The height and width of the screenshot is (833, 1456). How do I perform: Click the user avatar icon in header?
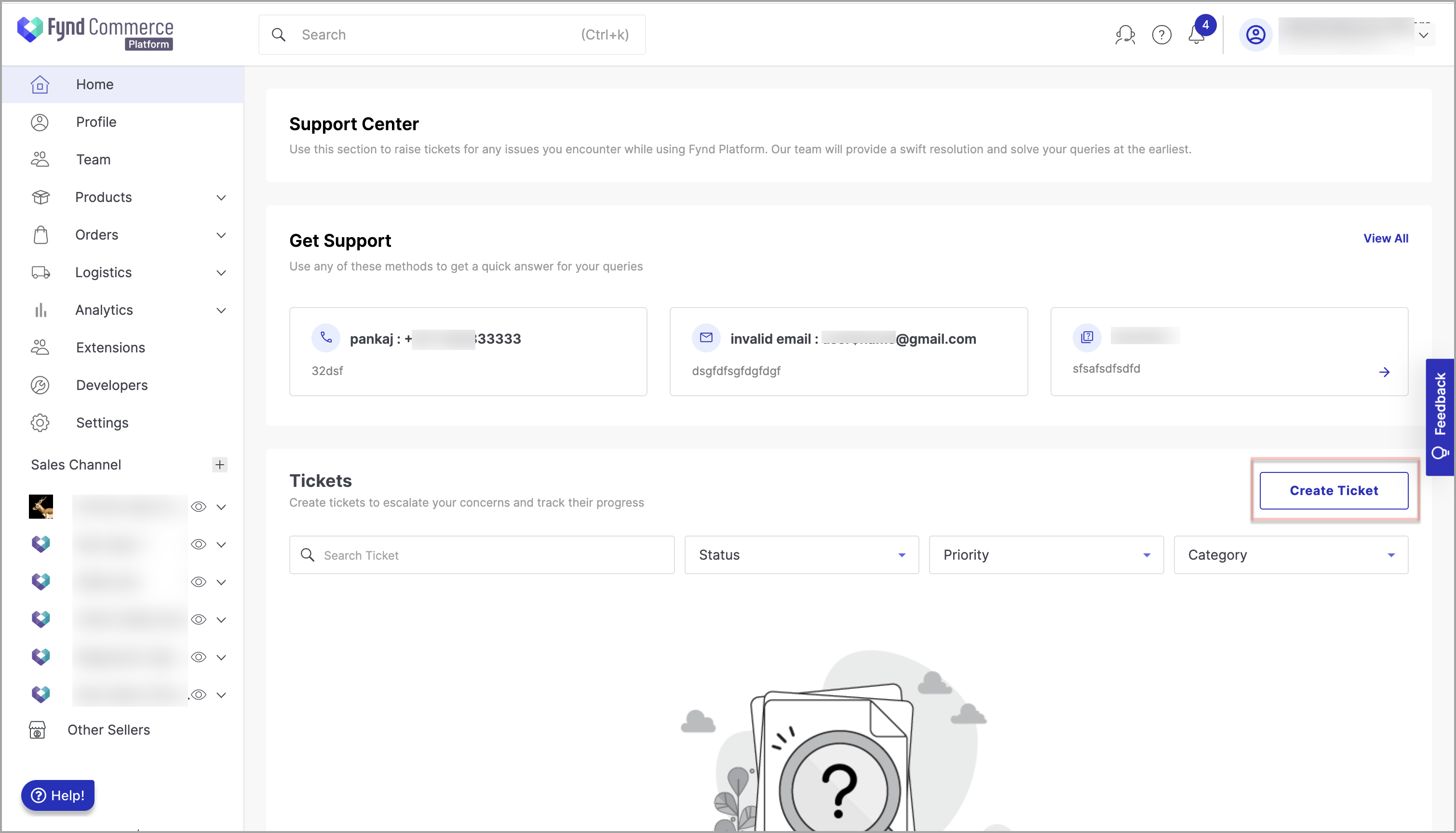coord(1255,35)
